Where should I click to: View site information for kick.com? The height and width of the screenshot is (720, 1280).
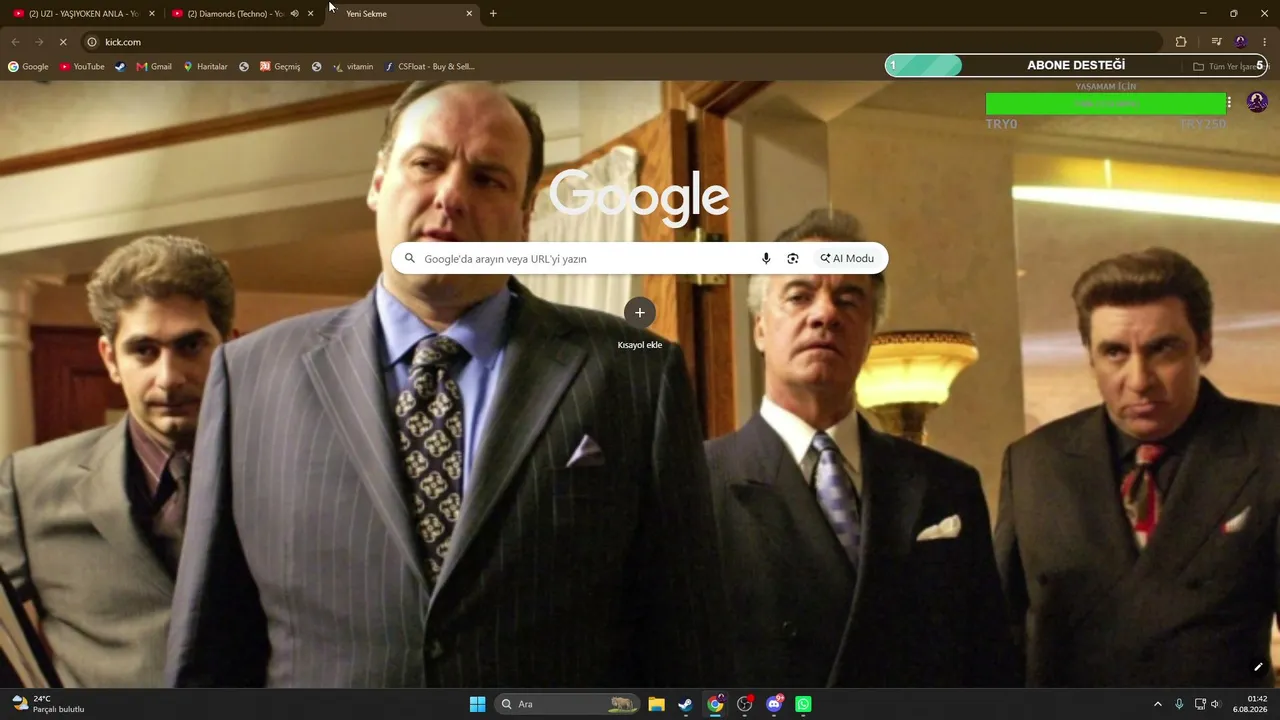(92, 42)
